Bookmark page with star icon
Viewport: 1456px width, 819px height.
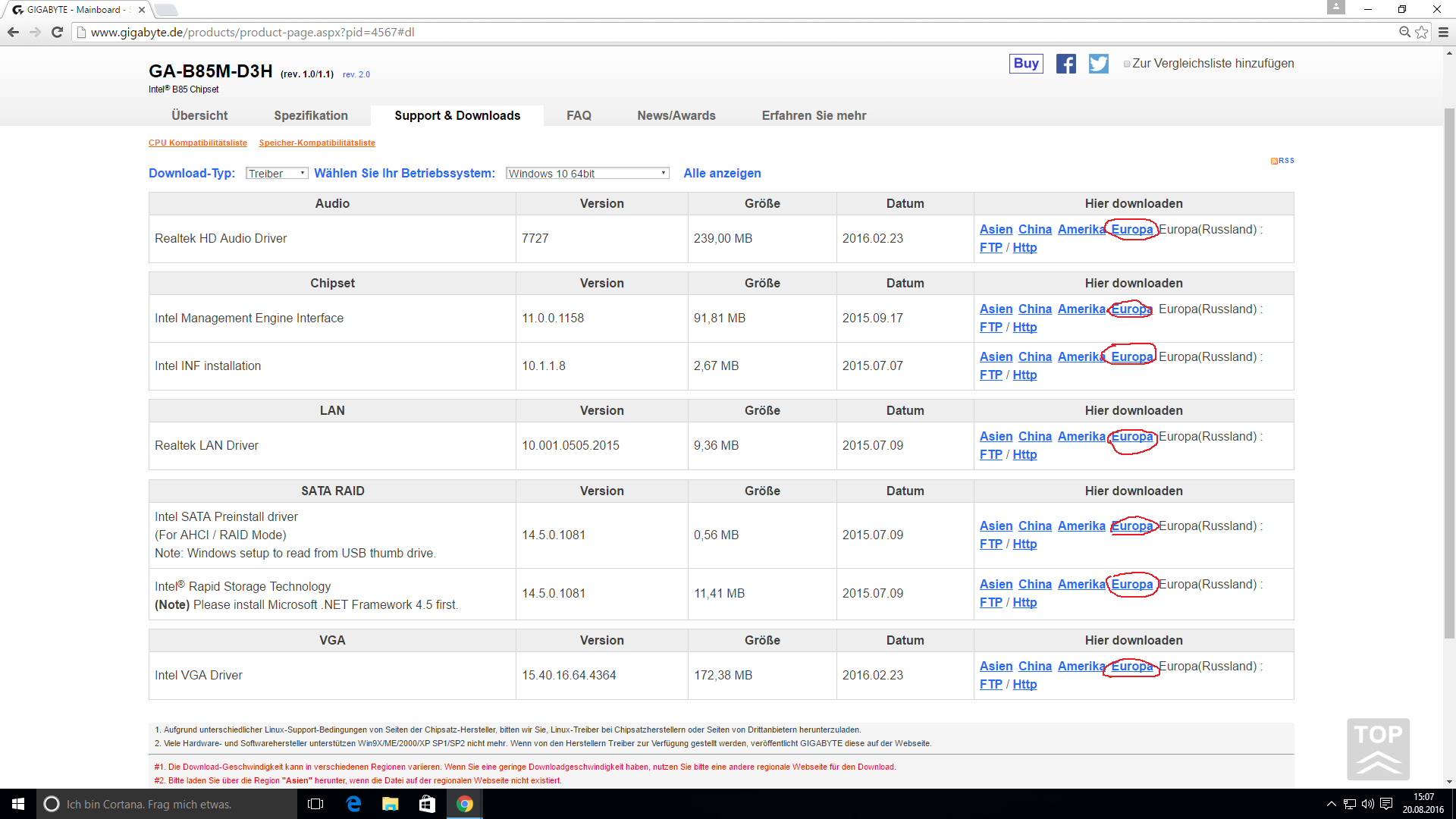pos(1422,32)
